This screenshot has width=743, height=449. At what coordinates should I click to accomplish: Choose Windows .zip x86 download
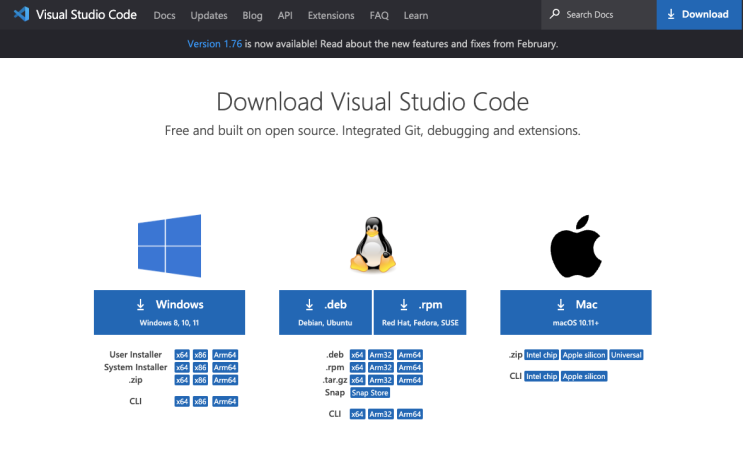tap(200, 380)
